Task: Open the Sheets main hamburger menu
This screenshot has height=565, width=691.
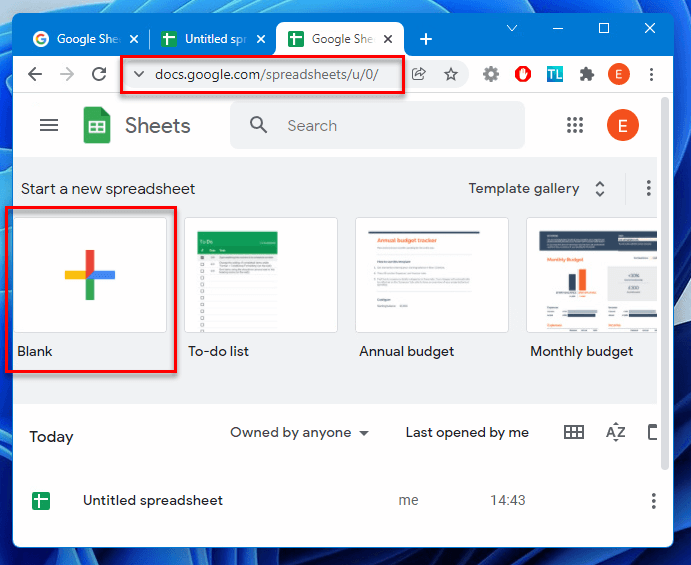Action: (x=48, y=126)
